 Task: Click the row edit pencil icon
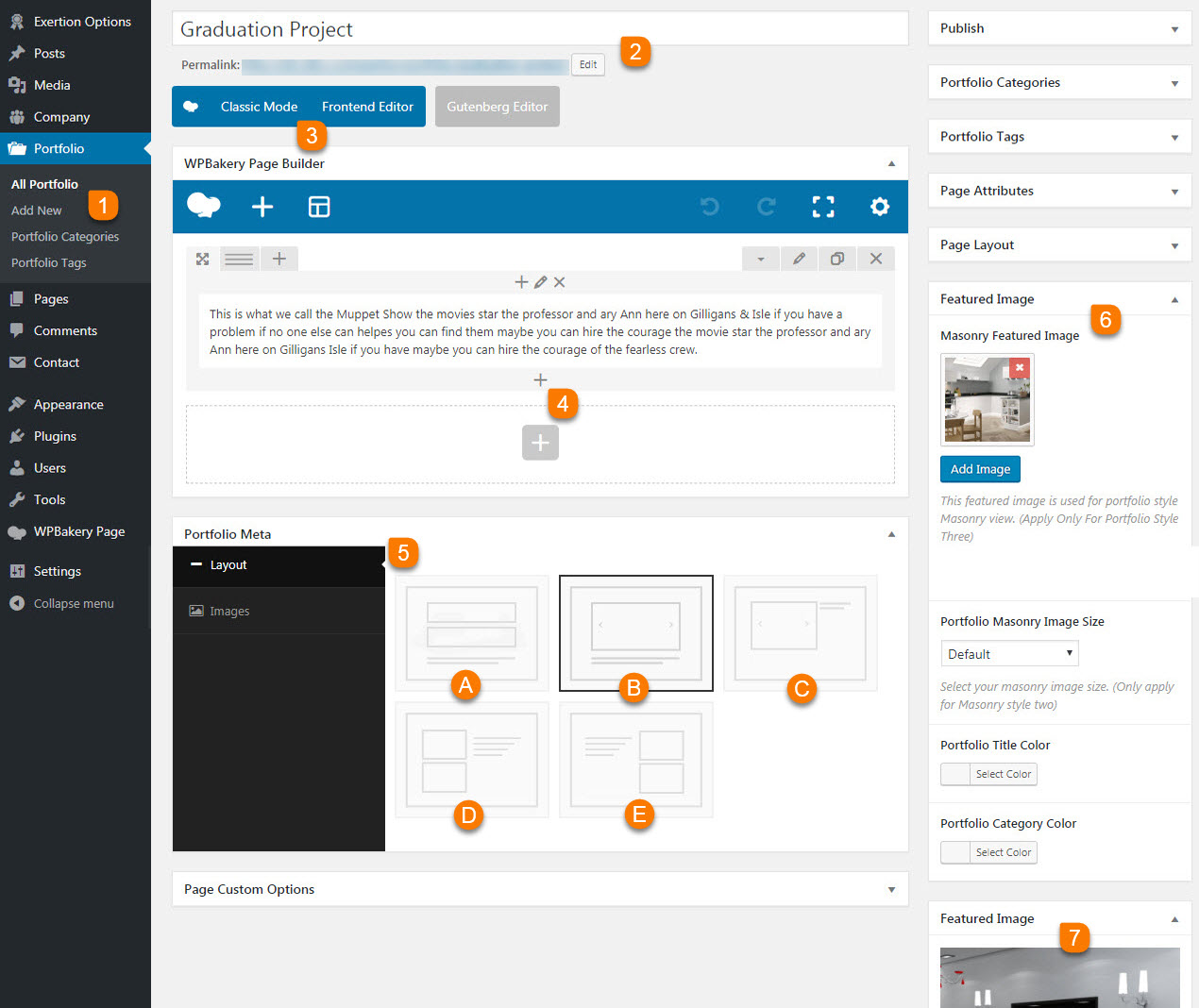[x=799, y=259]
